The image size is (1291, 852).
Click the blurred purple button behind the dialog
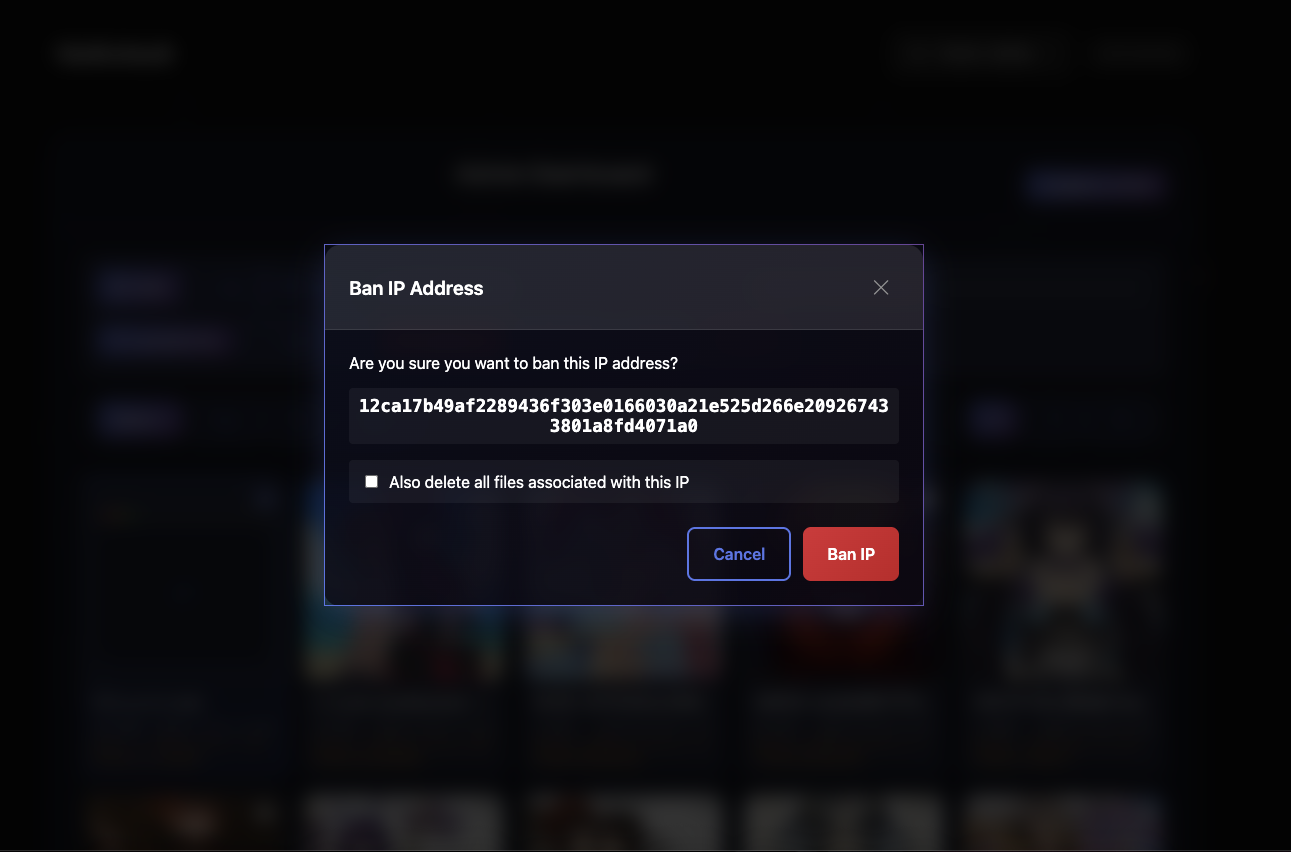click(x=1097, y=185)
